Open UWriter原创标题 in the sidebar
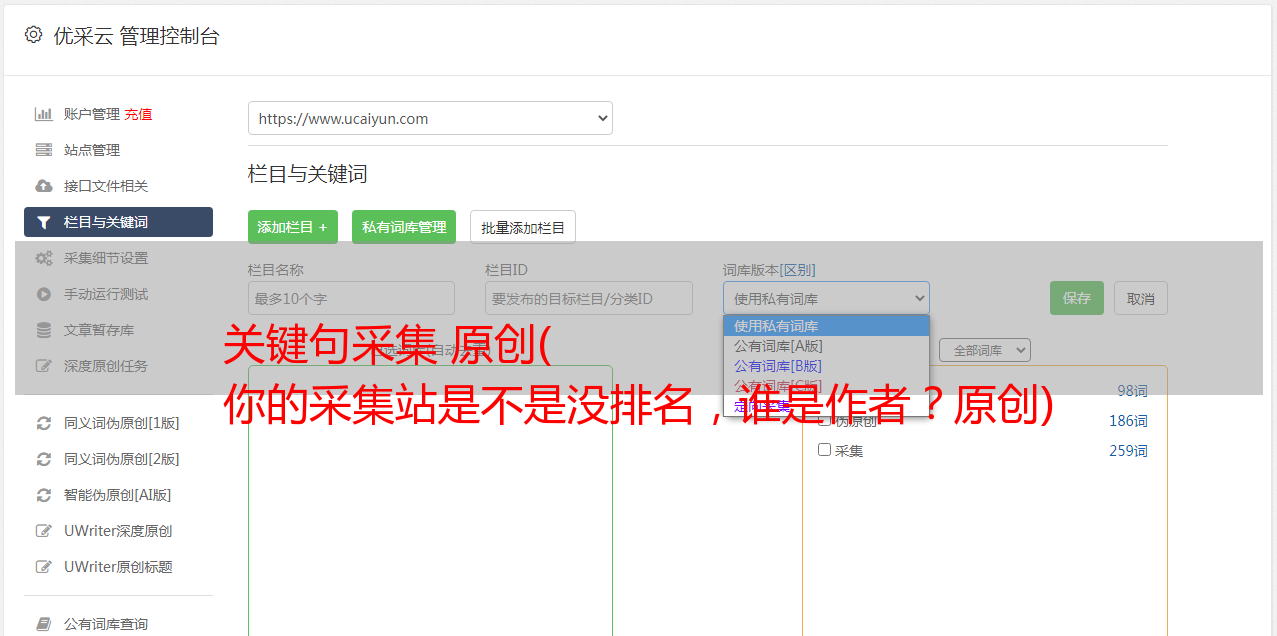Viewport: 1277px width, 636px height. pos(118,567)
